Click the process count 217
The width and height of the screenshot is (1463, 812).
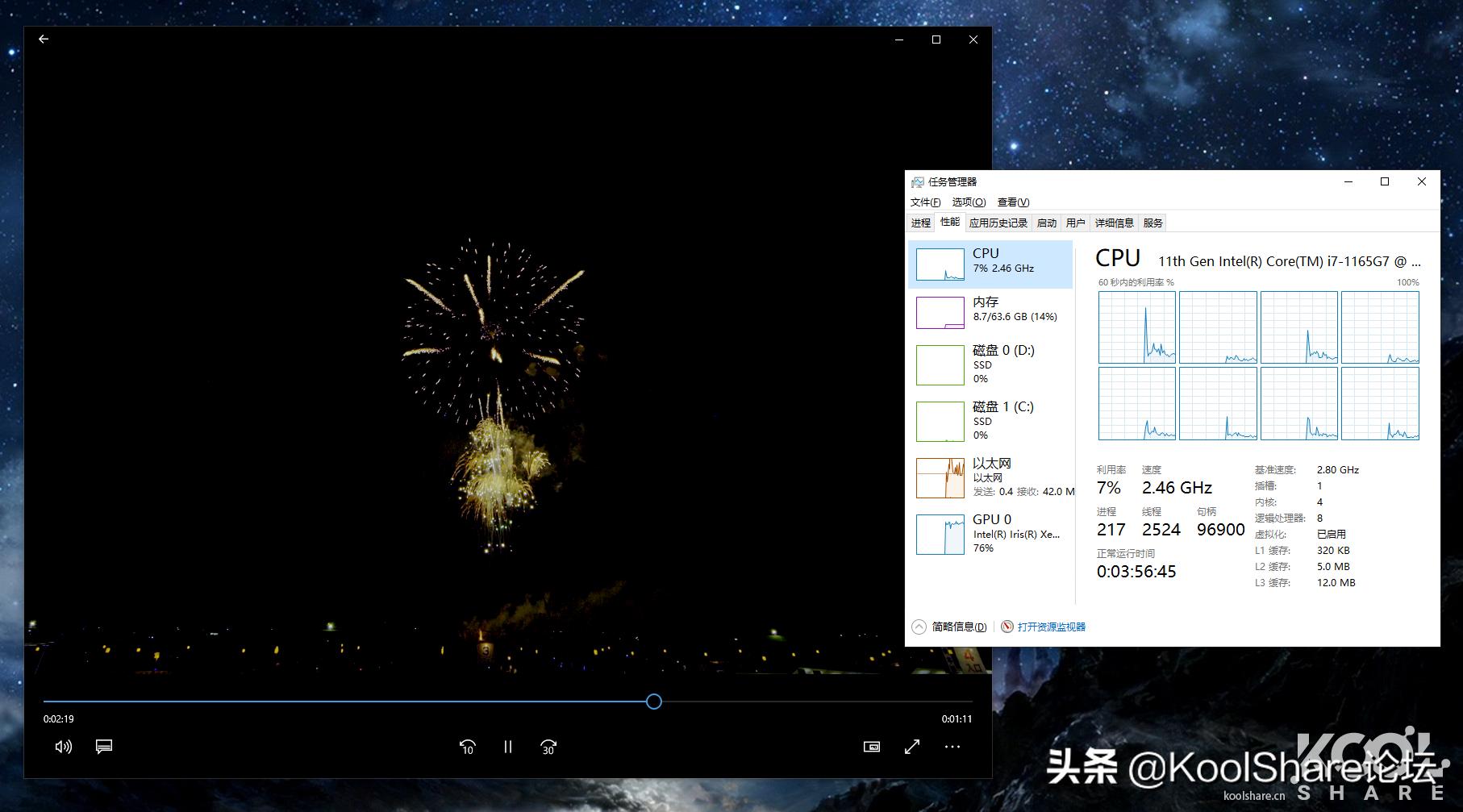1111,530
